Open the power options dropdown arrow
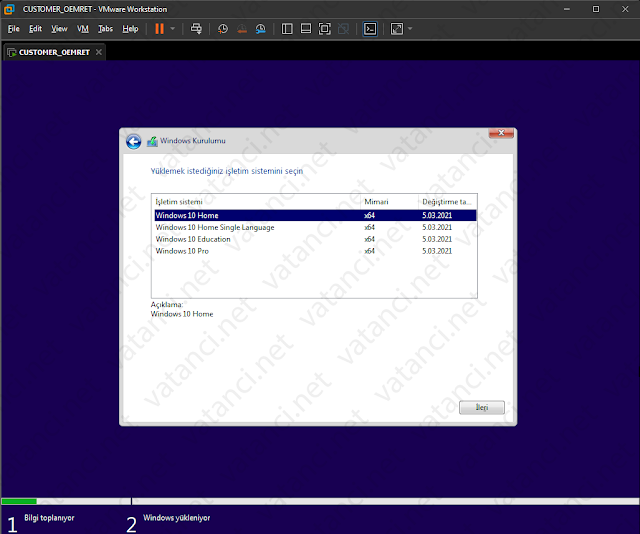The image size is (640, 534). click(173, 29)
